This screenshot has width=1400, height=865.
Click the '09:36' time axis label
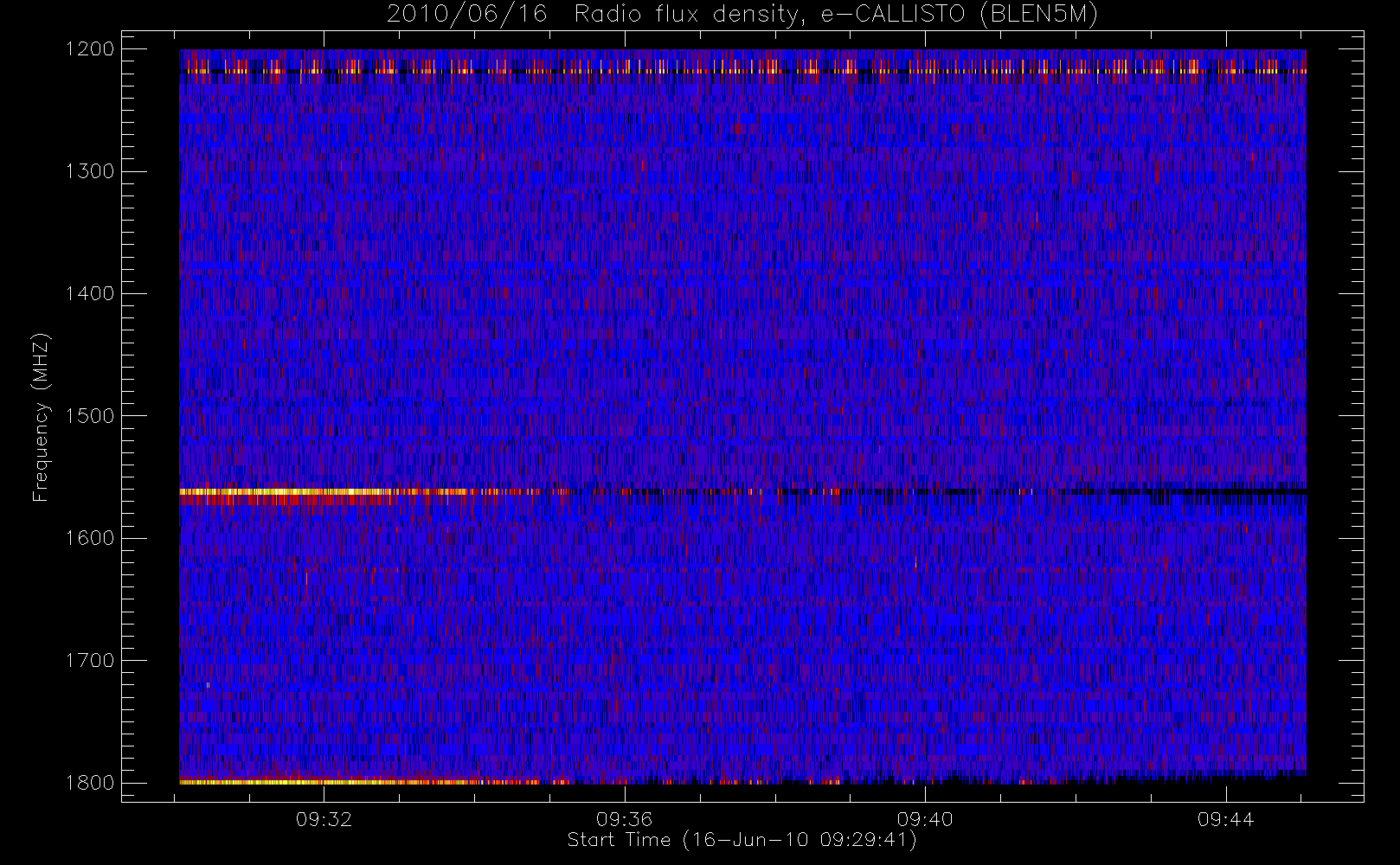(624, 820)
